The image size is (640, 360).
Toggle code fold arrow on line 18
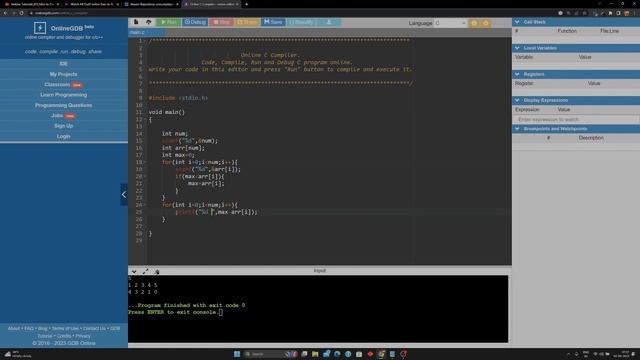(145, 162)
